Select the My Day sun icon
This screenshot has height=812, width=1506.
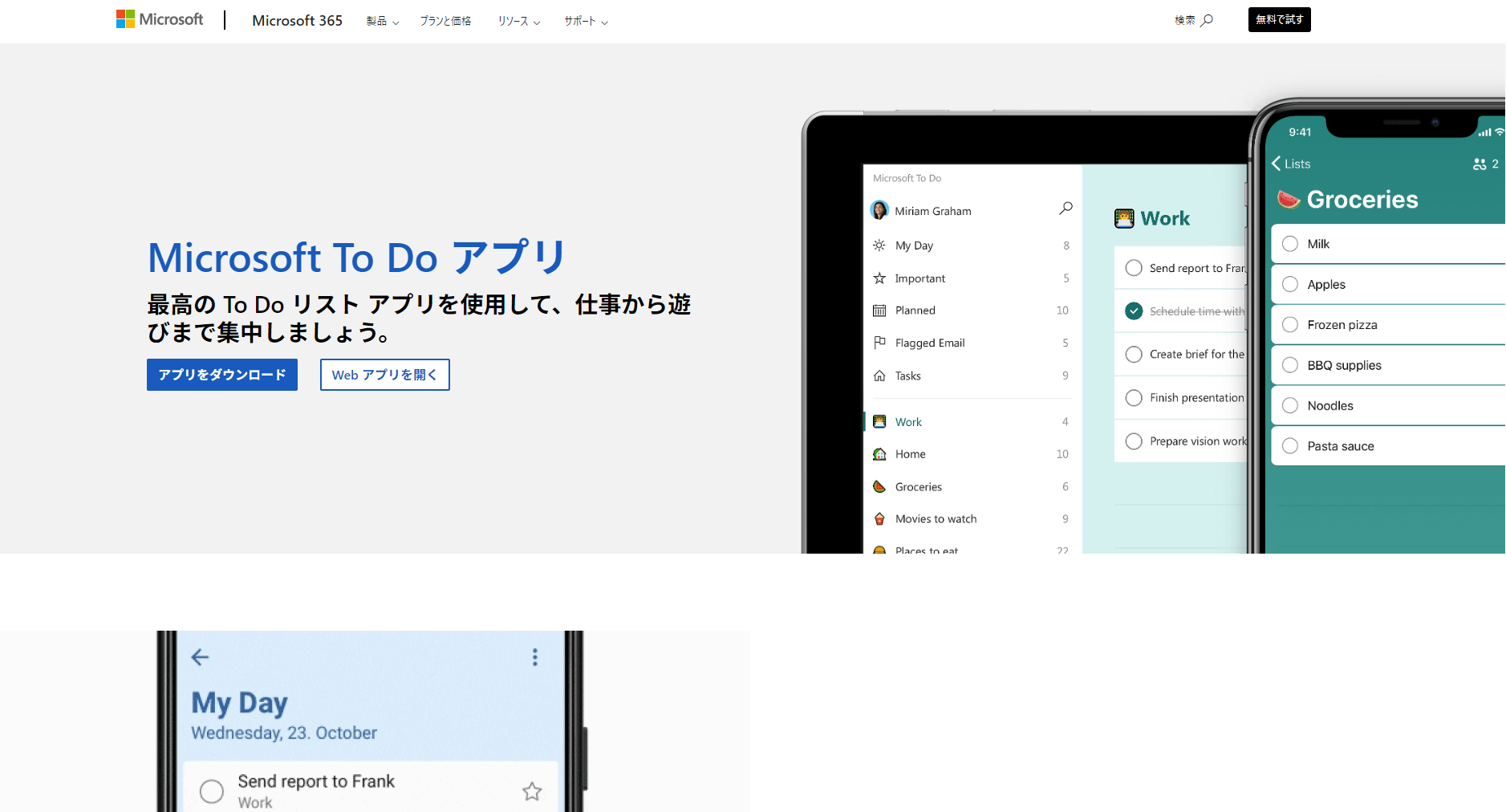[x=879, y=246]
